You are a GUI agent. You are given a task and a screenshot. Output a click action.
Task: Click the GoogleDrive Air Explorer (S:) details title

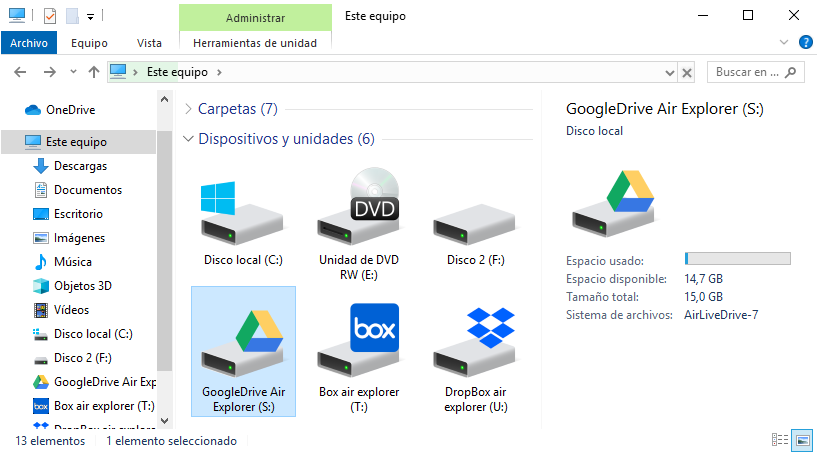(x=665, y=110)
